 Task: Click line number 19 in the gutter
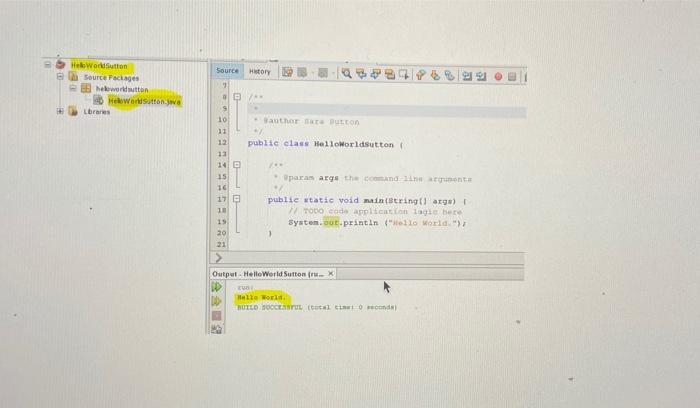pos(222,221)
